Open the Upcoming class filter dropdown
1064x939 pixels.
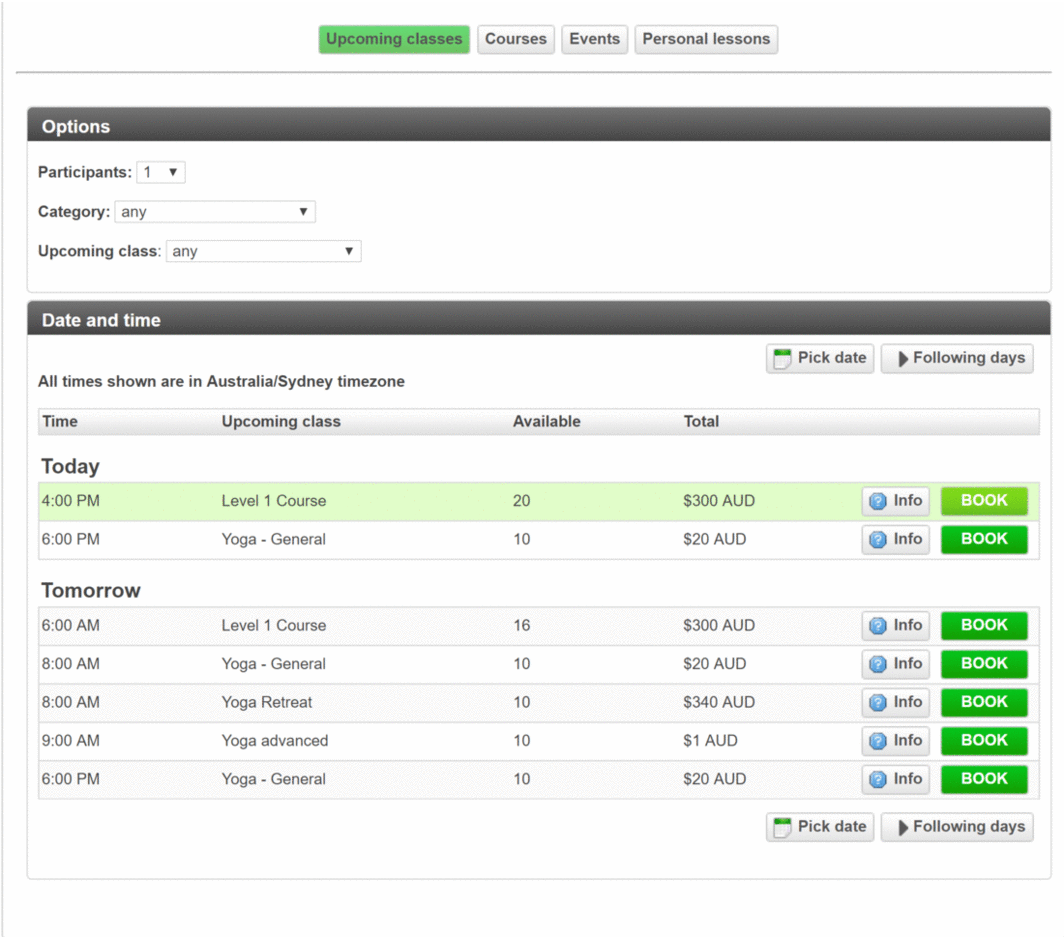263,251
